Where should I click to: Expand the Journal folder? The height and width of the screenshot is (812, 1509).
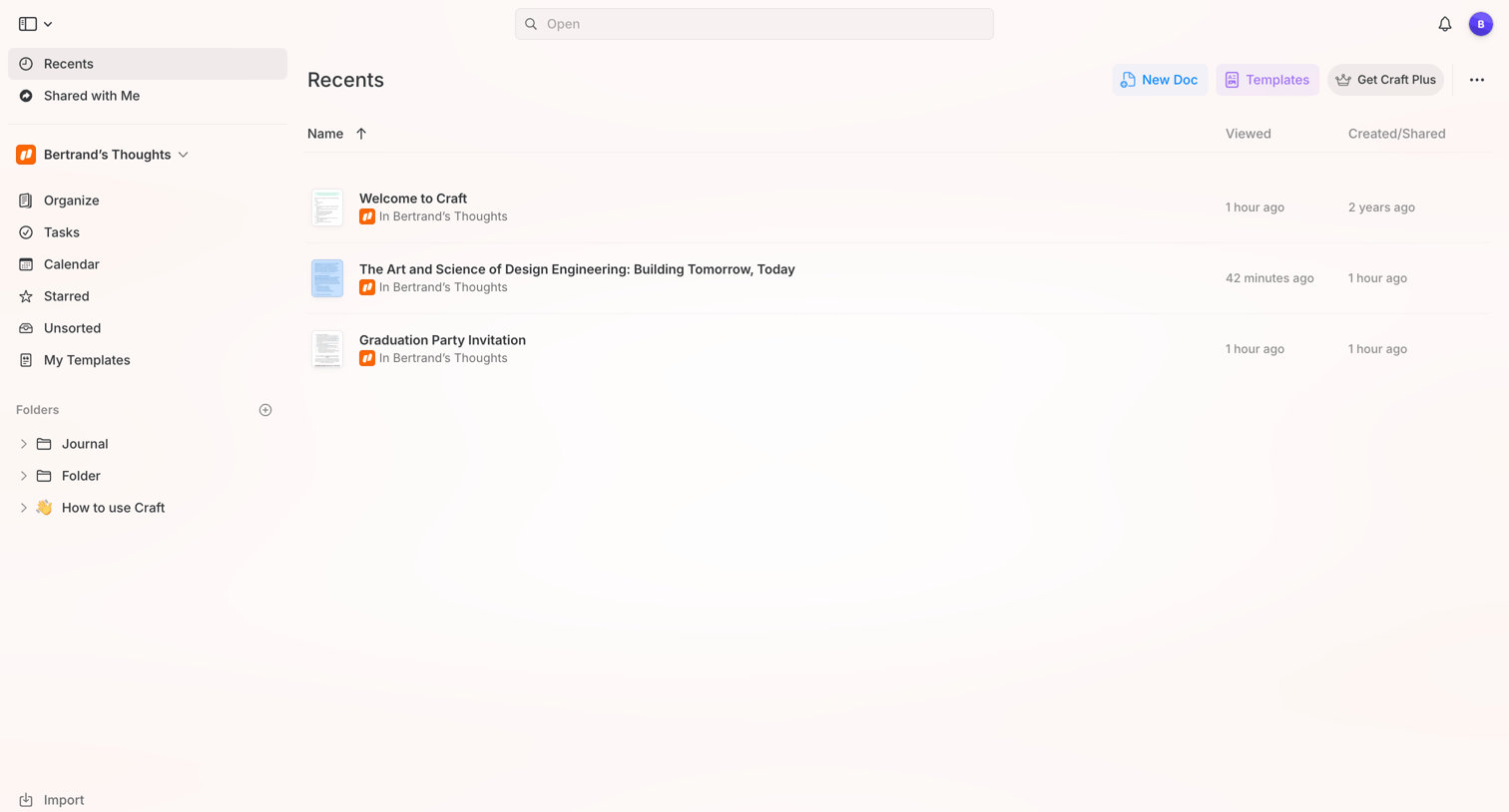24,444
